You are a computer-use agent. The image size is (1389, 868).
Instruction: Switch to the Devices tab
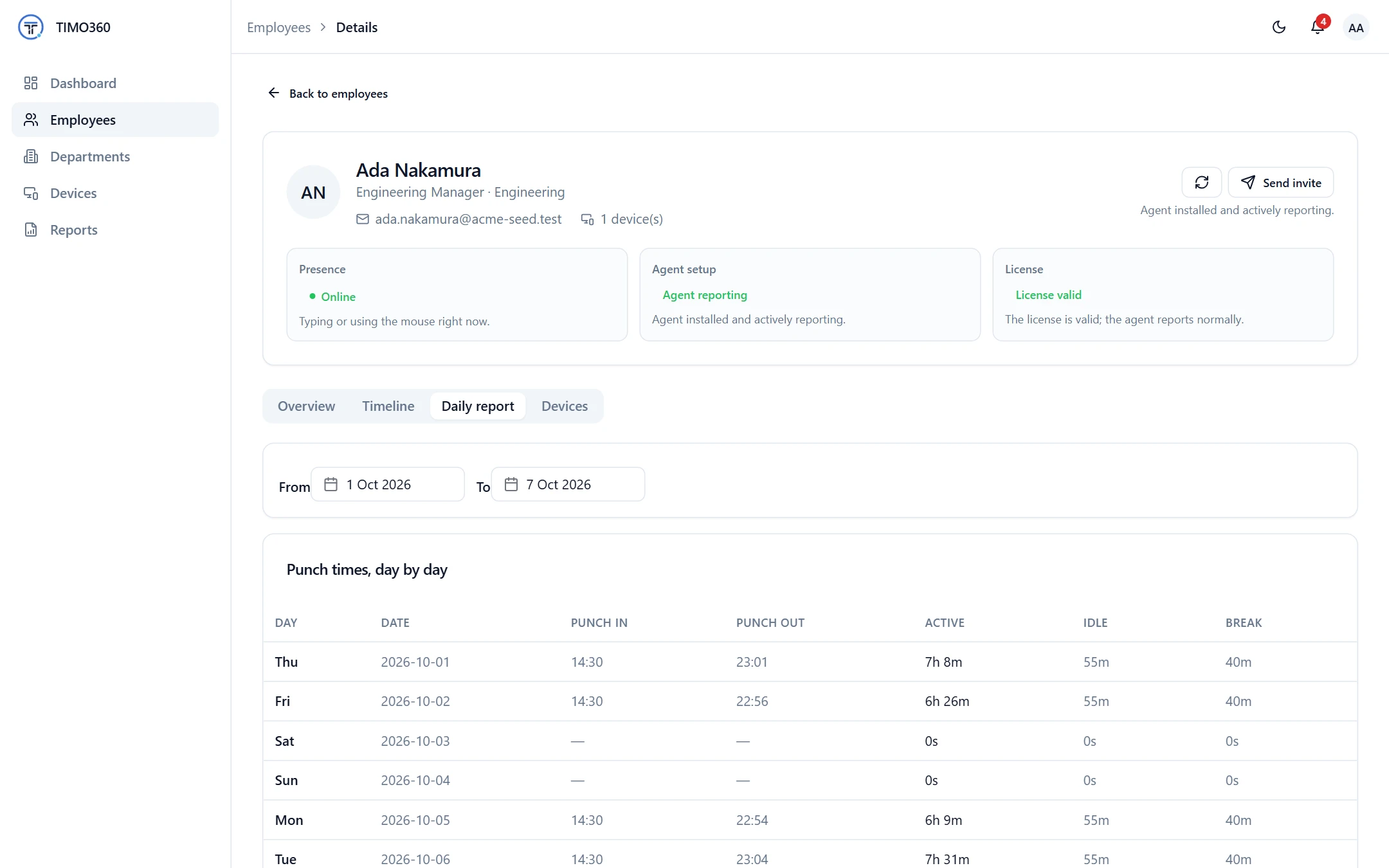tap(565, 406)
